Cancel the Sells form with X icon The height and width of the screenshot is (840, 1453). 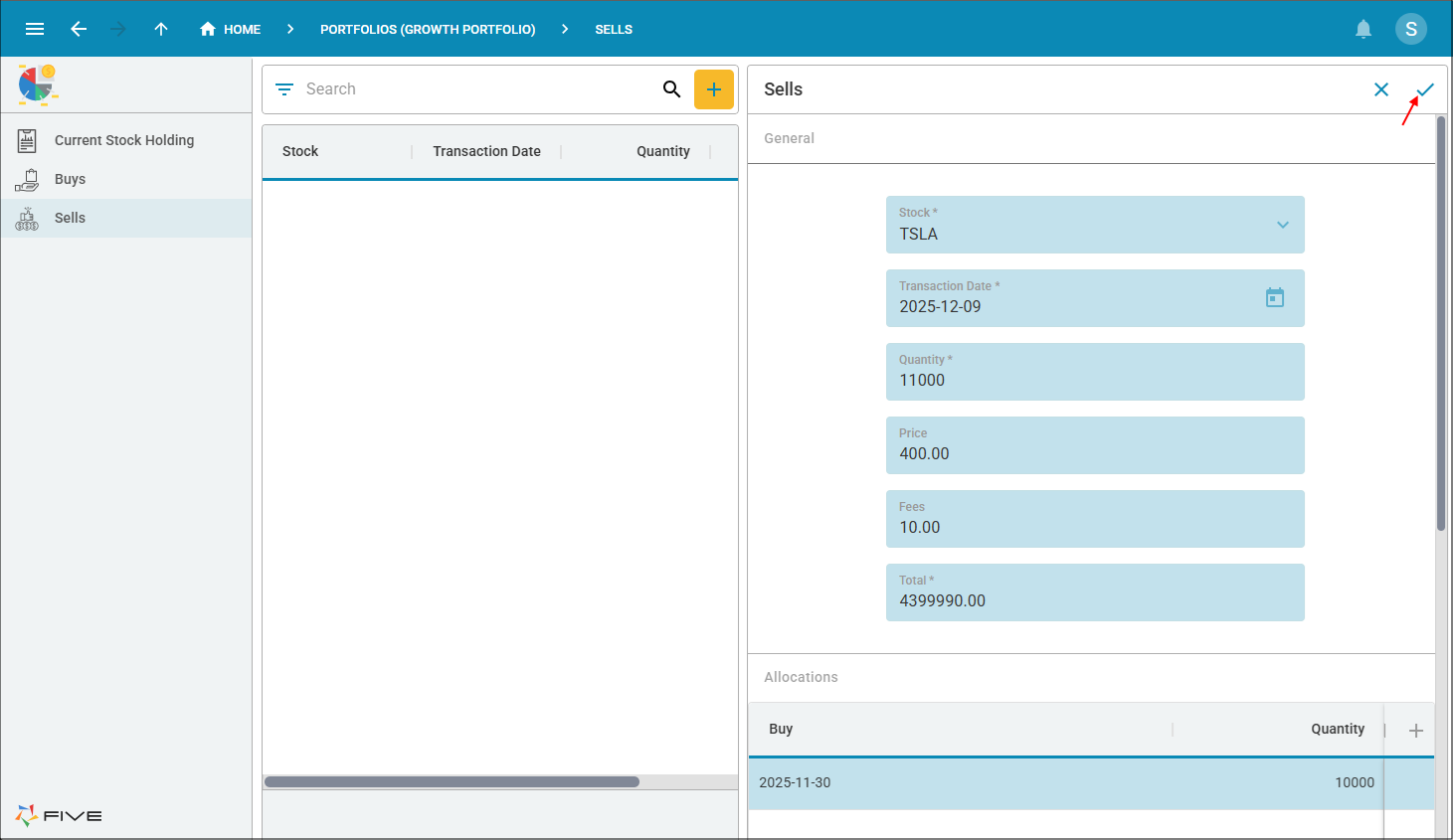pos(1381,89)
